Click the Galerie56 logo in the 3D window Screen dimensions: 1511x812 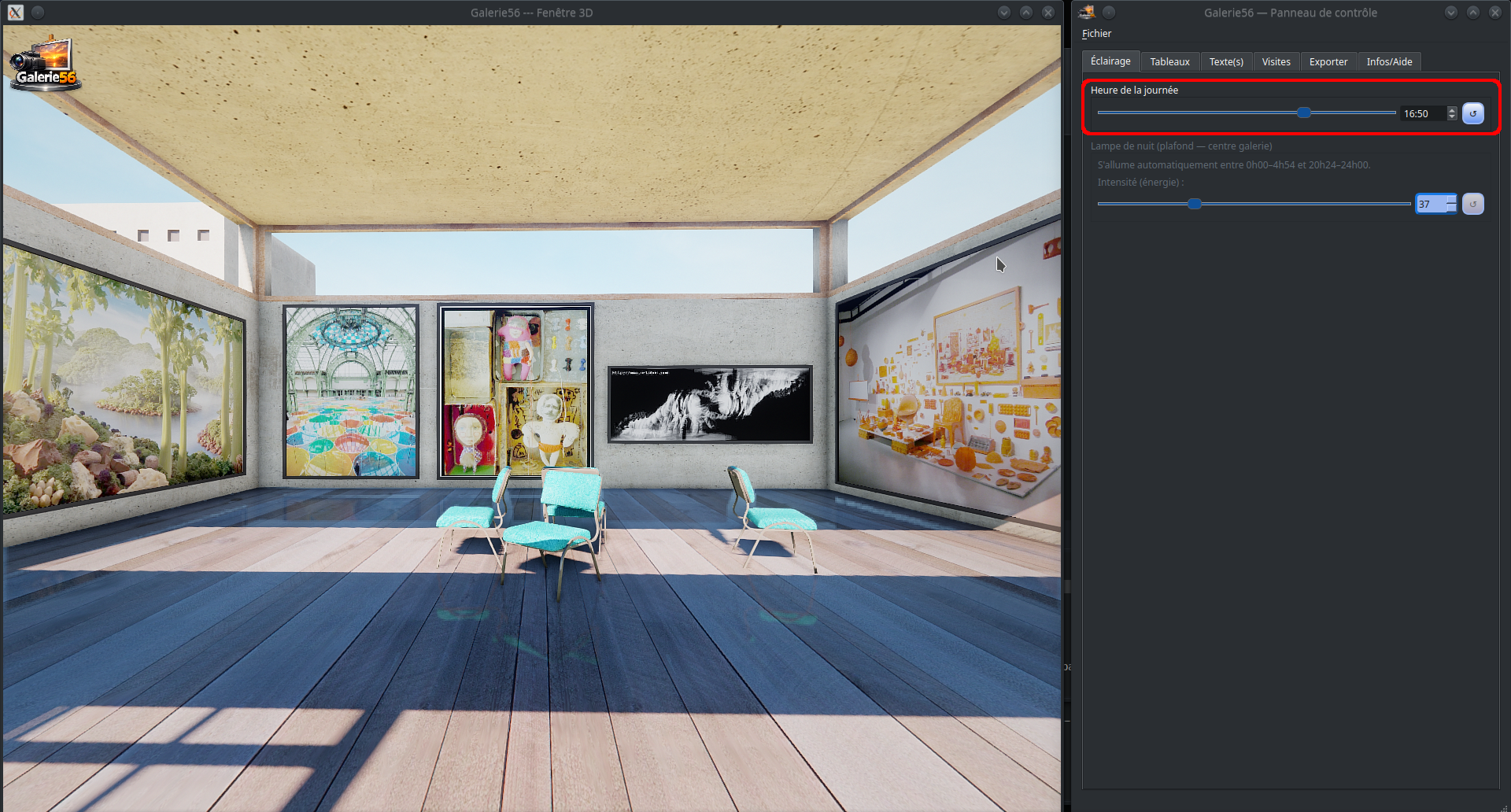(45, 65)
